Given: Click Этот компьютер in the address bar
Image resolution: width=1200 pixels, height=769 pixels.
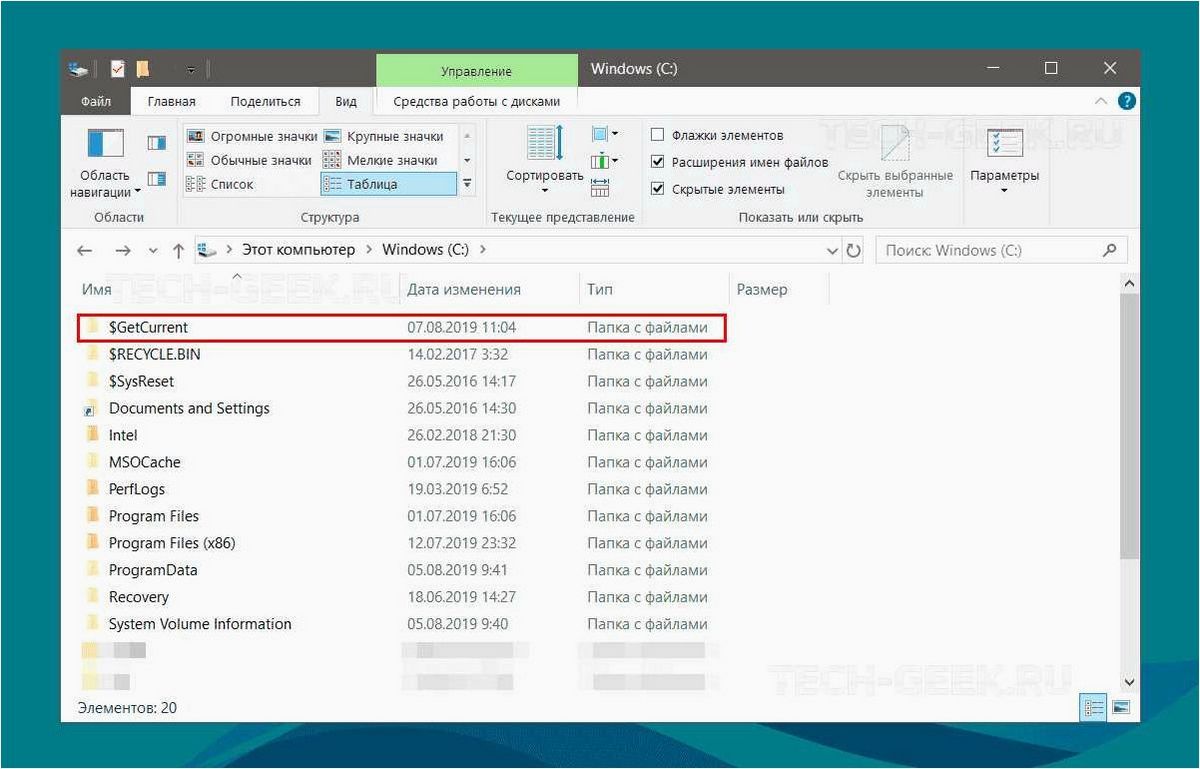Looking at the screenshot, I should pos(298,250).
